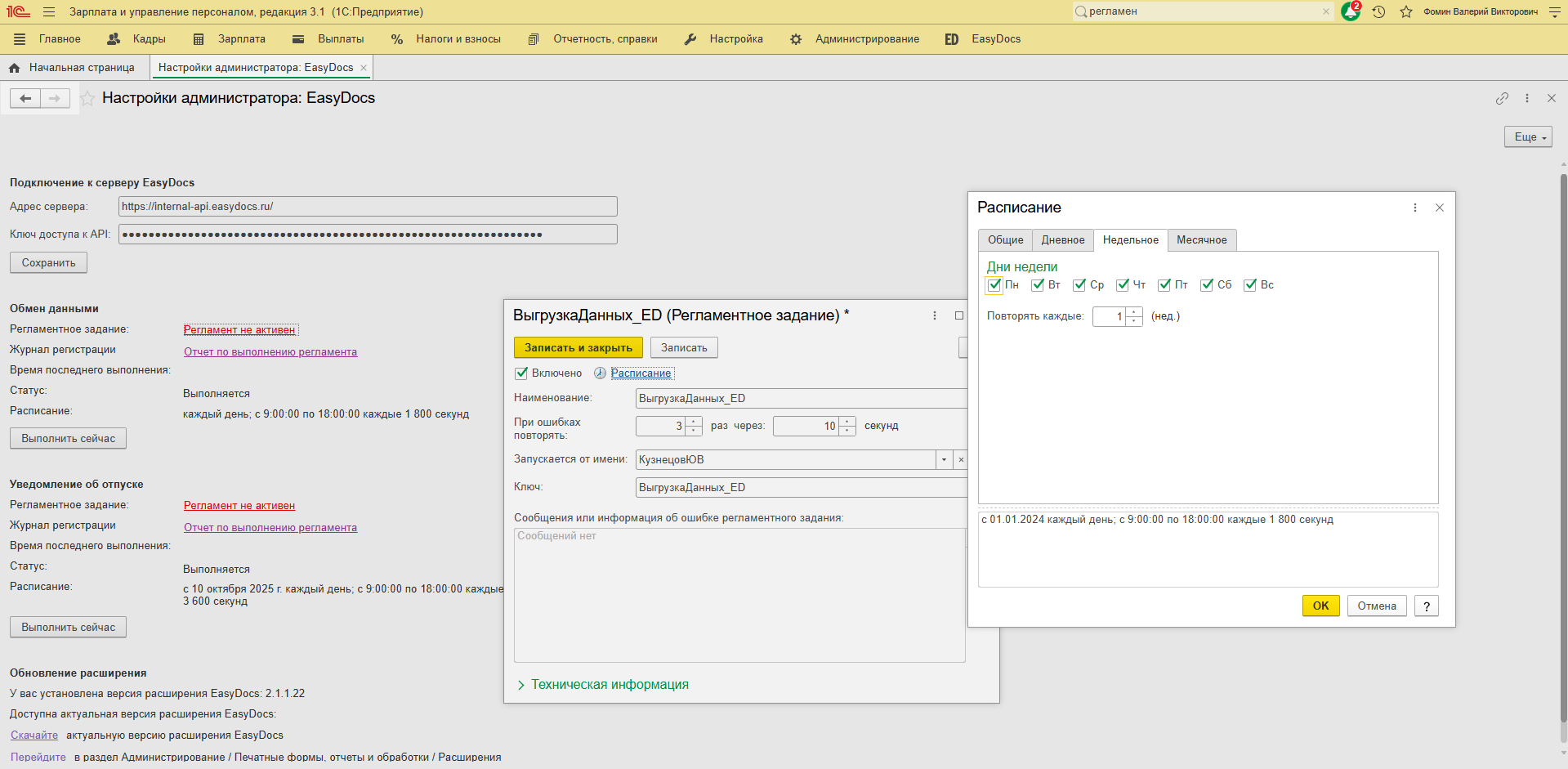Click the Записать и закрыть button

click(578, 348)
